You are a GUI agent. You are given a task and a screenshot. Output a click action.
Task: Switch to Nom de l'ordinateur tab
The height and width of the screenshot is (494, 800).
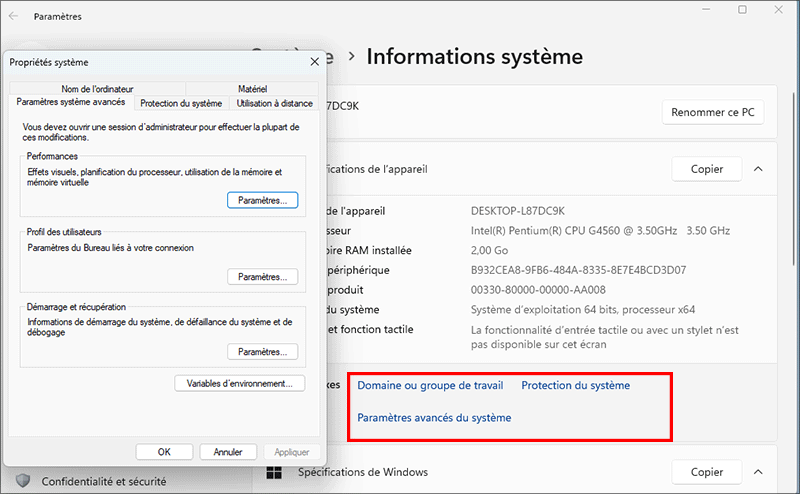pos(97,89)
